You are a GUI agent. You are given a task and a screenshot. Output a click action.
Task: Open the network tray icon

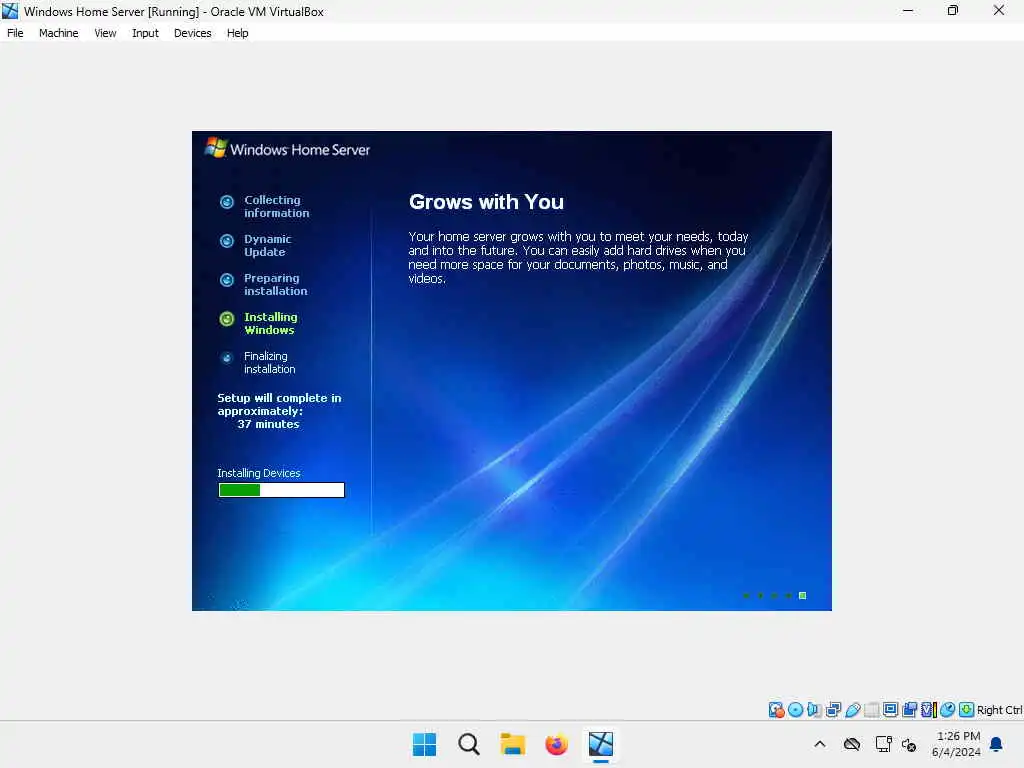tap(883, 744)
